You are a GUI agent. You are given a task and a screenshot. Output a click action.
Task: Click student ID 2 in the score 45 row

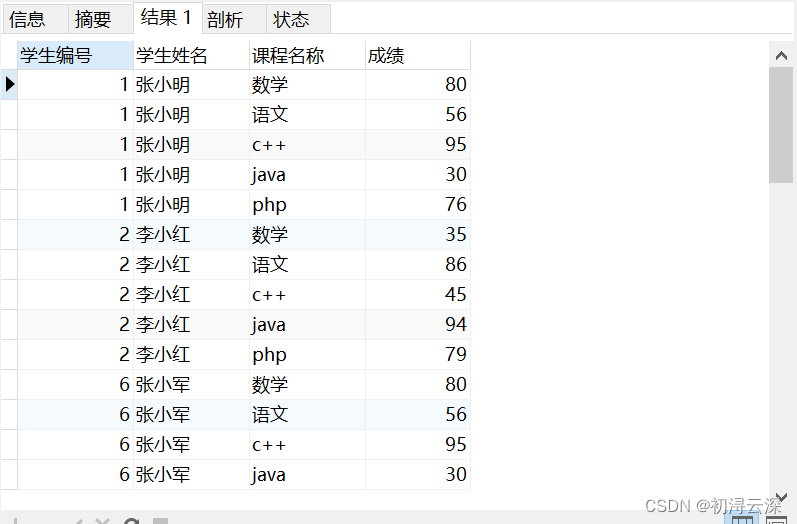tap(75, 294)
